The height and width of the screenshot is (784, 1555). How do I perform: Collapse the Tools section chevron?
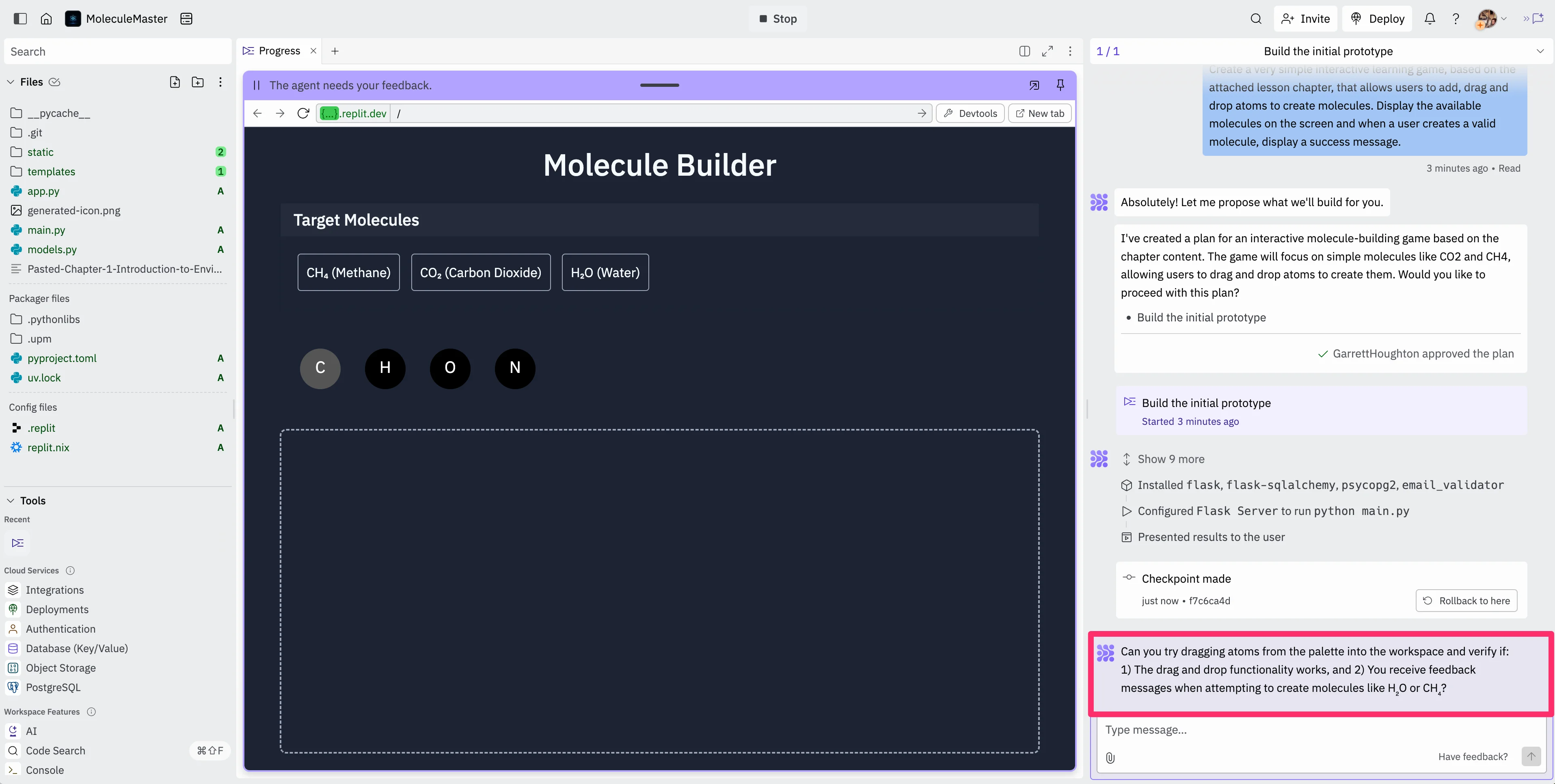[x=10, y=500]
